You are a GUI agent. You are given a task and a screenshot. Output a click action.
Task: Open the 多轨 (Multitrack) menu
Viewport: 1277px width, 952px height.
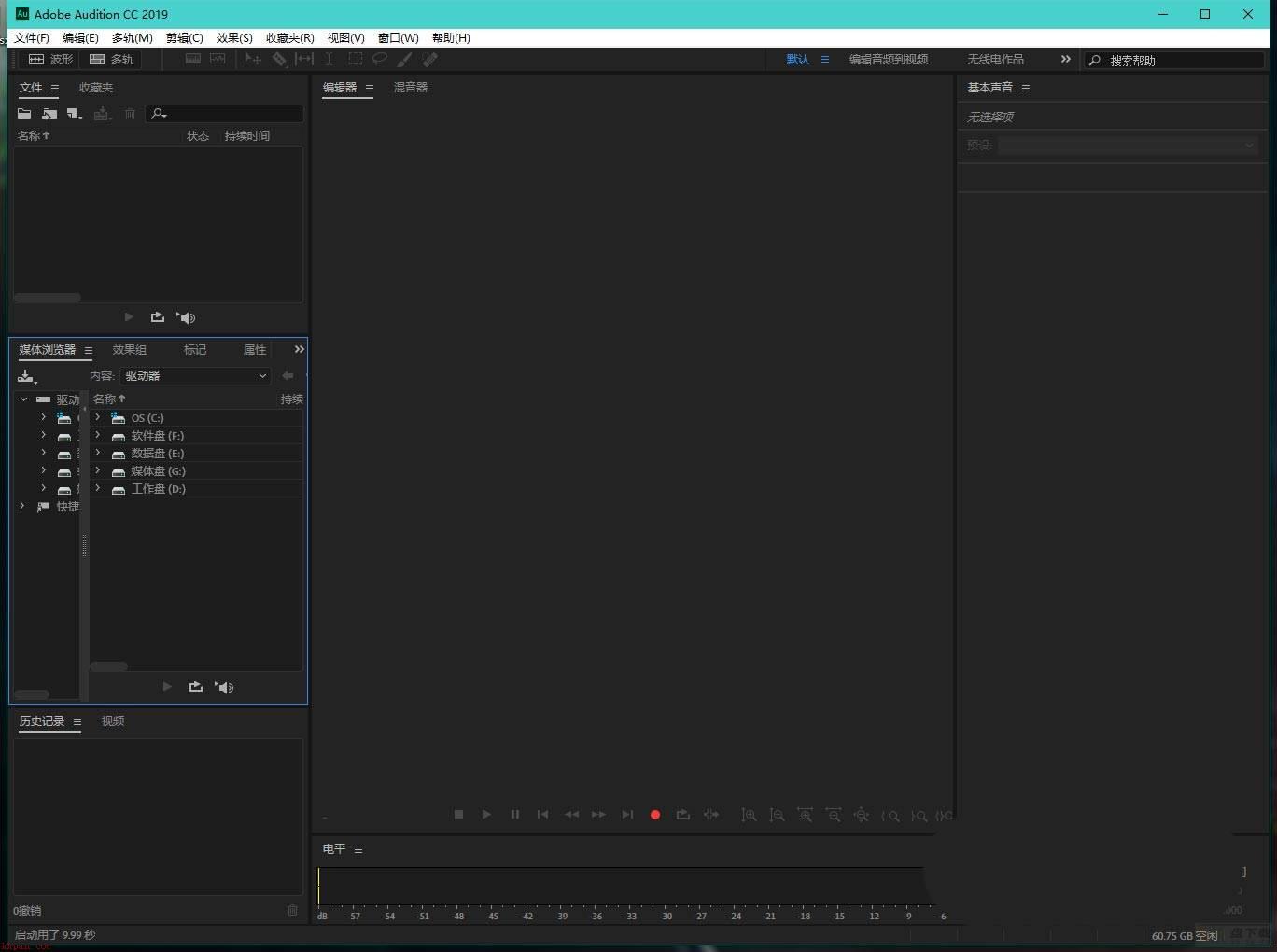click(x=132, y=38)
